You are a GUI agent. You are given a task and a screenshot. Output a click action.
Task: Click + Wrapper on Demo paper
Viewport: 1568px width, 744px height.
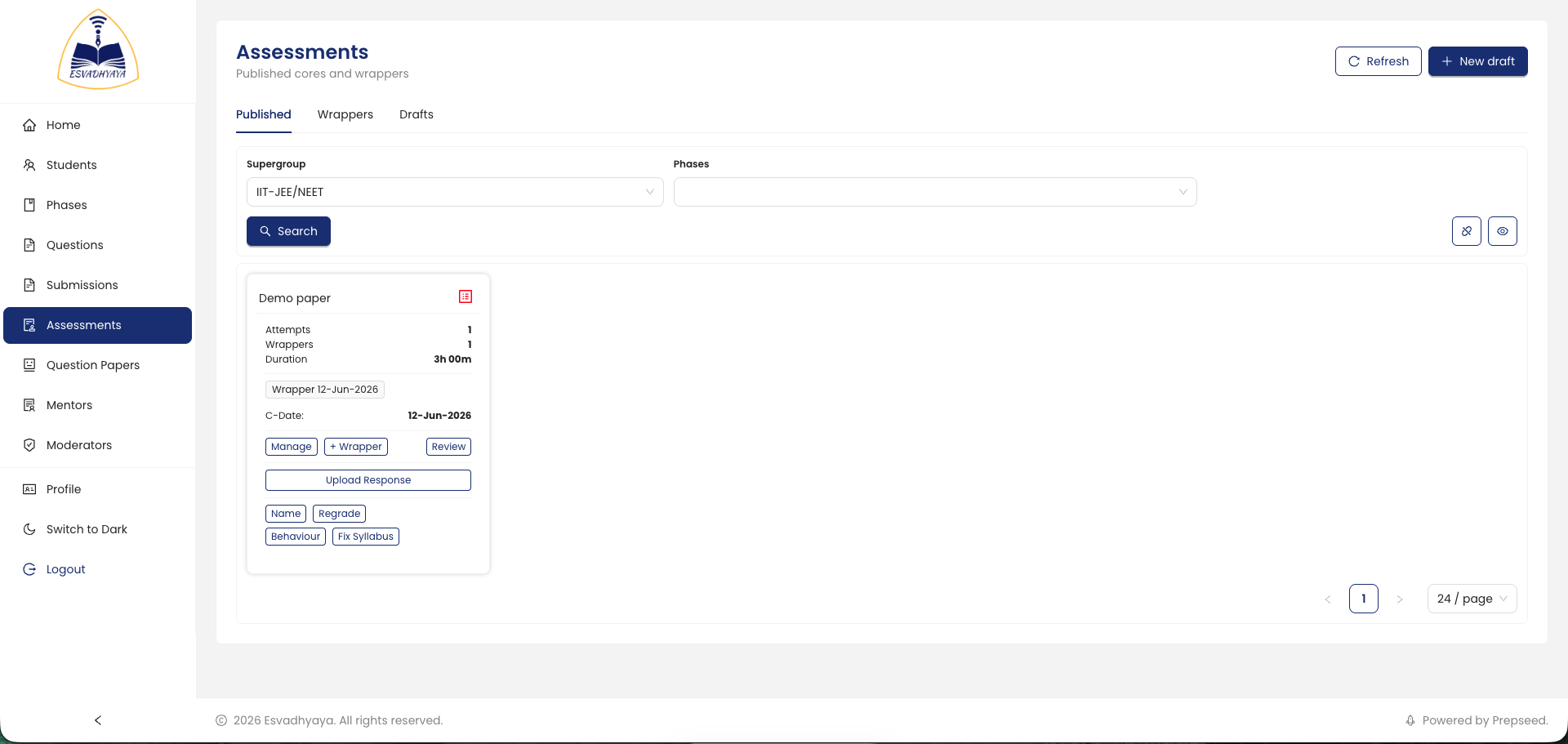(356, 447)
